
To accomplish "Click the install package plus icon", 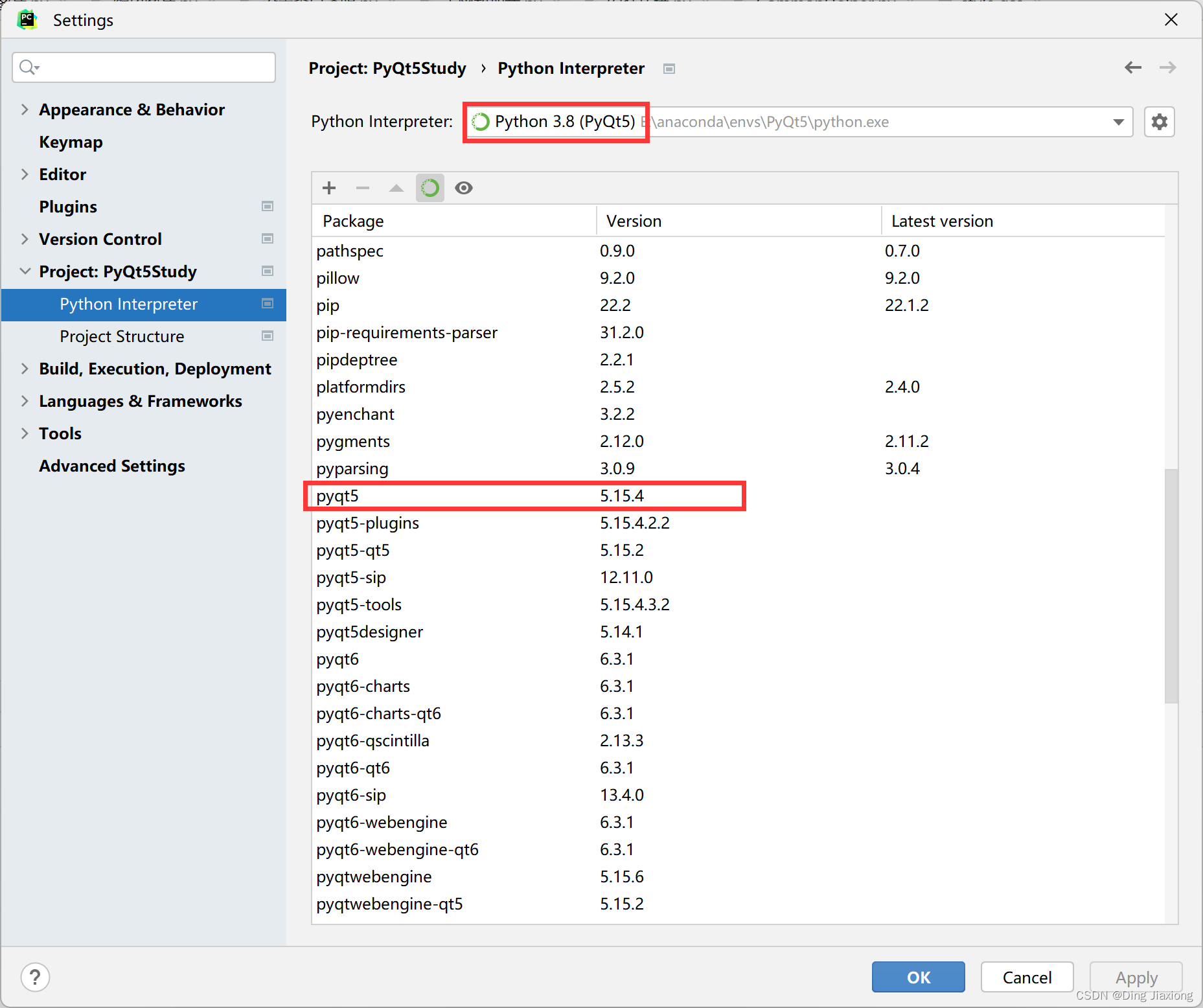I will coord(329,188).
